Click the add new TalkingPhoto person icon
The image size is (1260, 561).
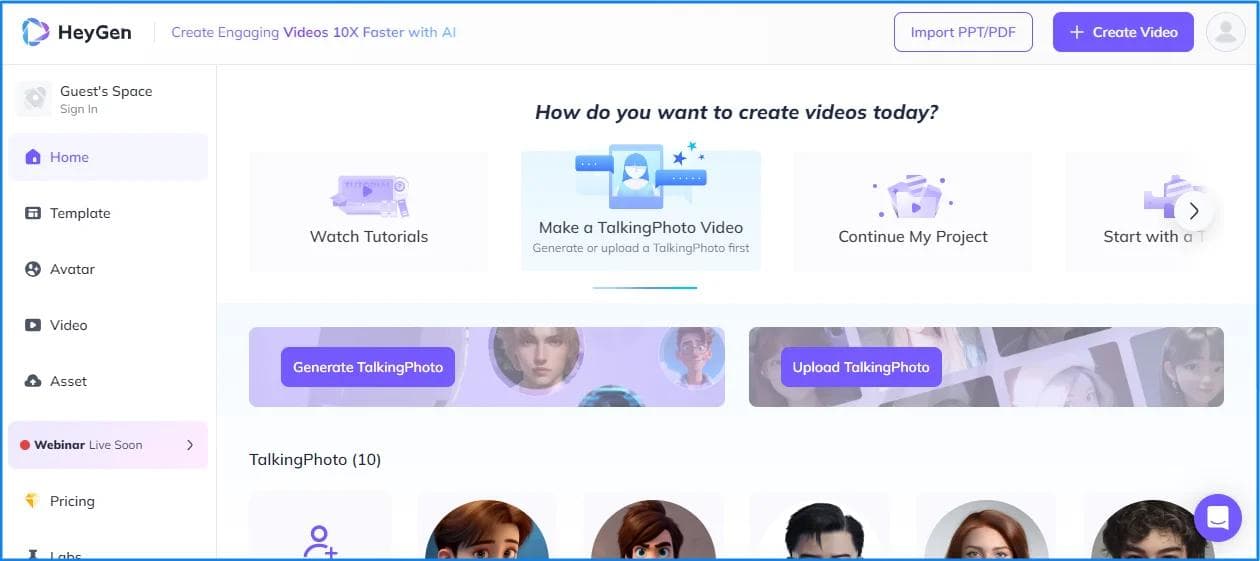pyautogui.click(x=320, y=541)
